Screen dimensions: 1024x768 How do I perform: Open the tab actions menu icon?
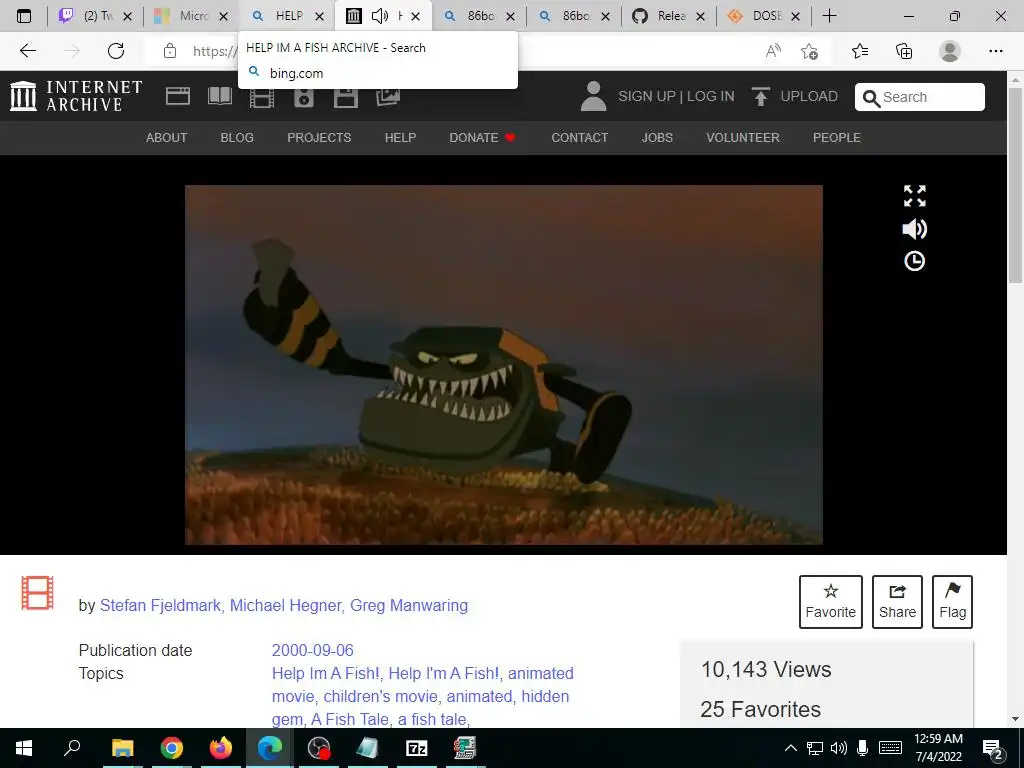(x=24, y=16)
